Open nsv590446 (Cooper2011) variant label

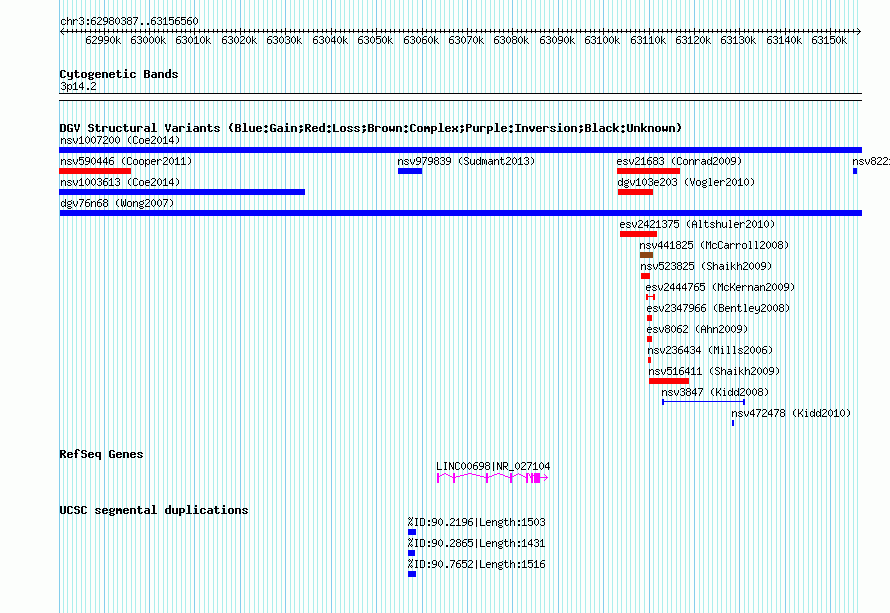(126, 161)
